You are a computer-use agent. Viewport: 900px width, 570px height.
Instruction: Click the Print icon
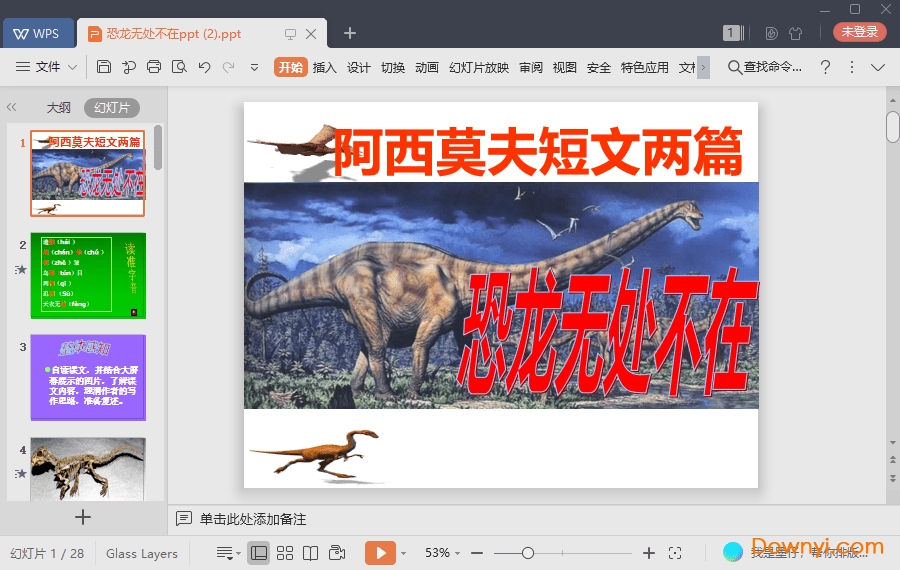pos(154,67)
